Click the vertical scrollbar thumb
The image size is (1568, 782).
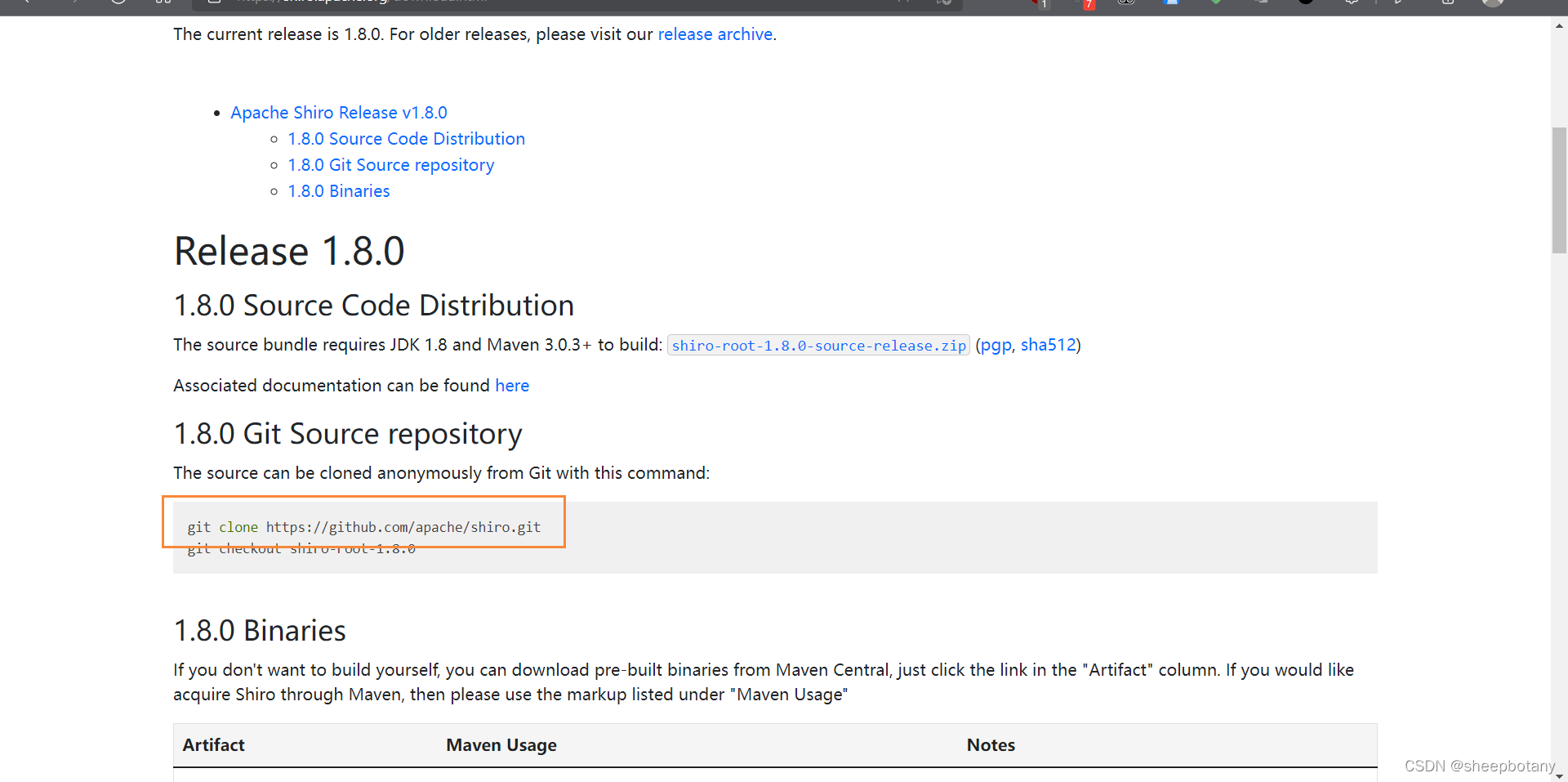(1560, 190)
